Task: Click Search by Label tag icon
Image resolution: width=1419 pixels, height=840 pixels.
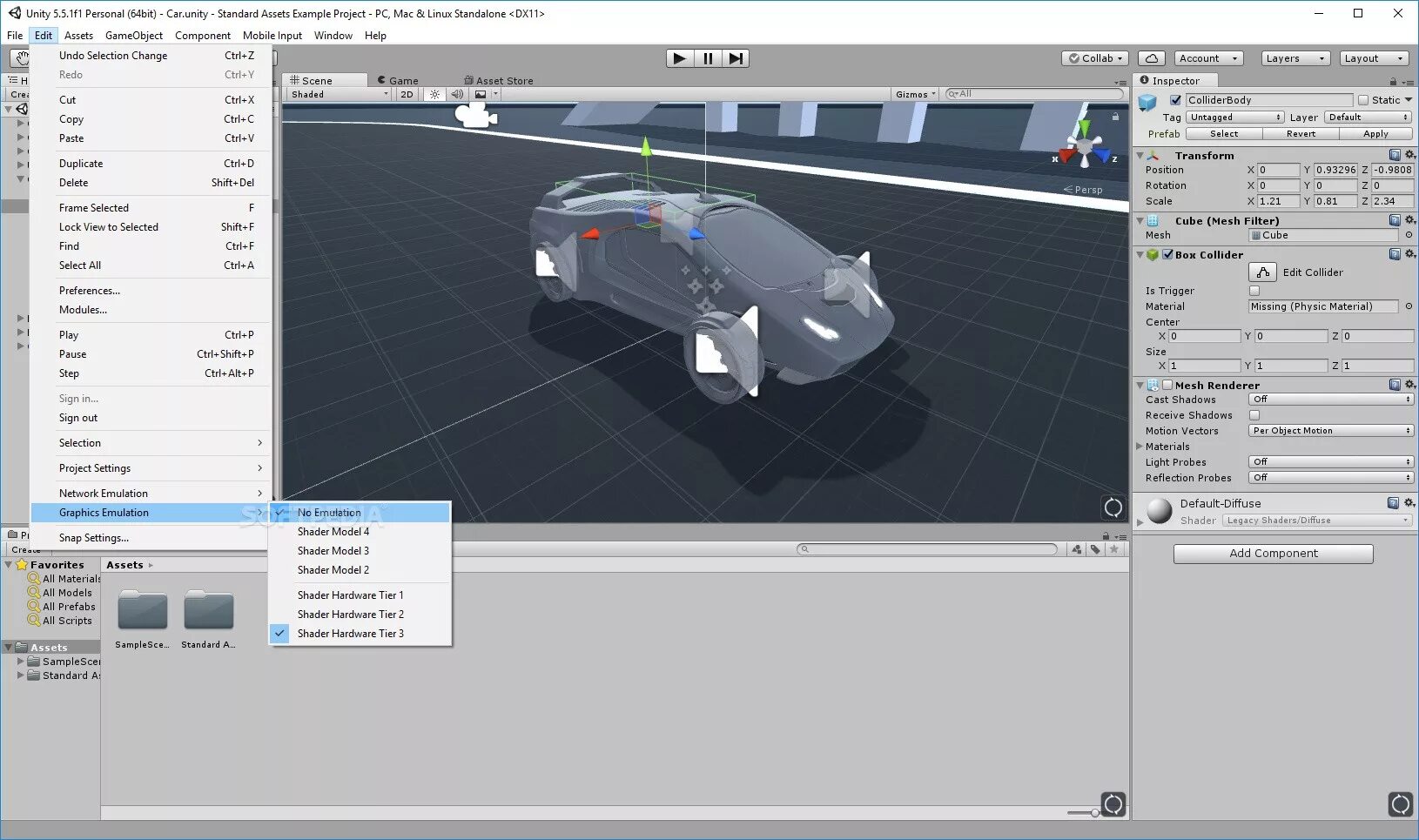Action: pos(1095,549)
